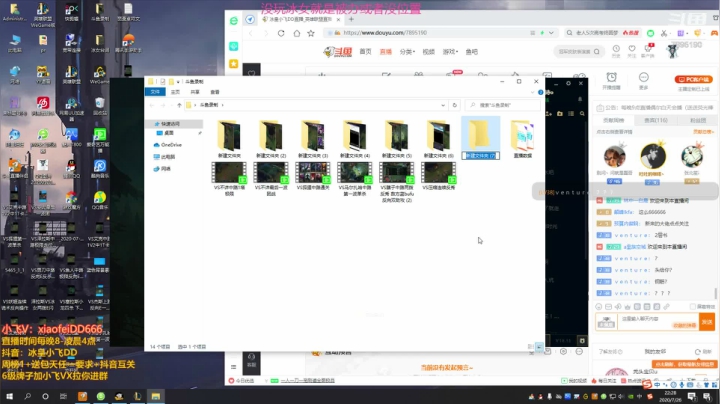Click the folder icon in dark window
Image resolution: width=720 pixels, height=404 pixels.
pyautogui.click(x=560, y=113)
